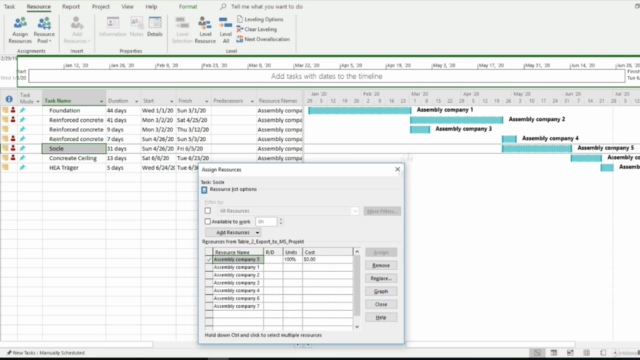Click the Close button in Assign Resources
This screenshot has height=360, width=640.
tap(381, 304)
